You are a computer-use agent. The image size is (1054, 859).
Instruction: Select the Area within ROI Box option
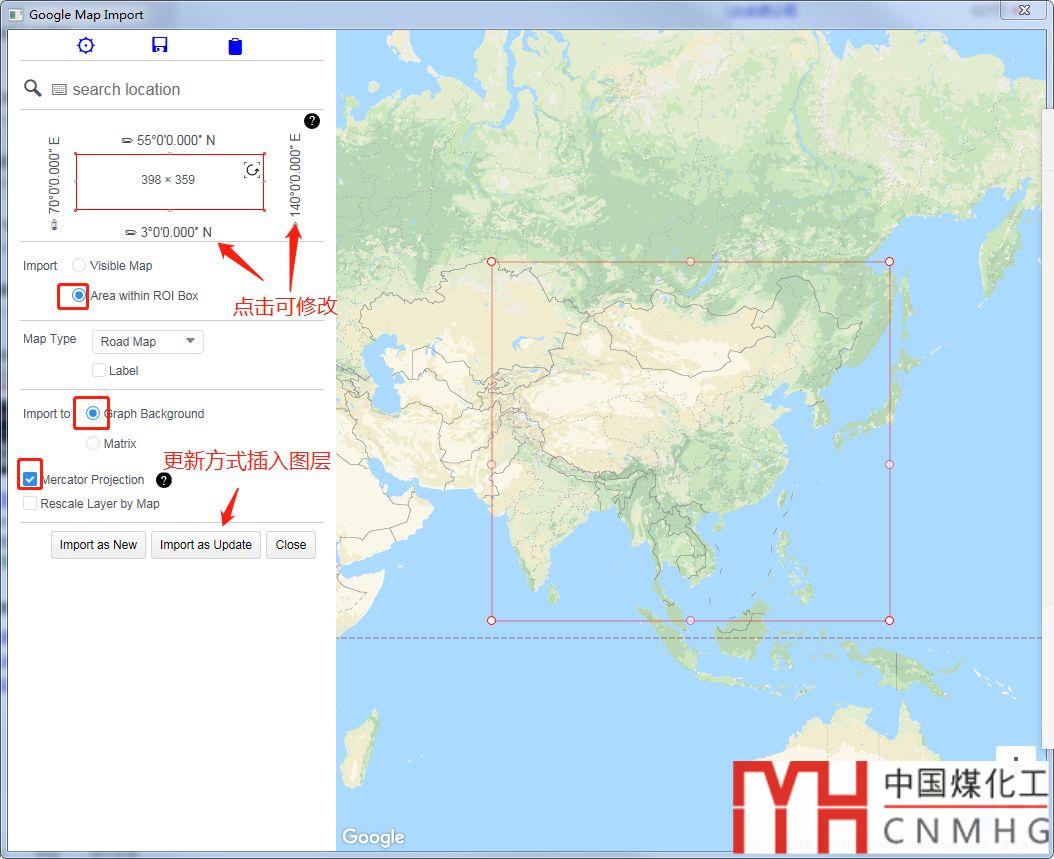tap(79, 296)
